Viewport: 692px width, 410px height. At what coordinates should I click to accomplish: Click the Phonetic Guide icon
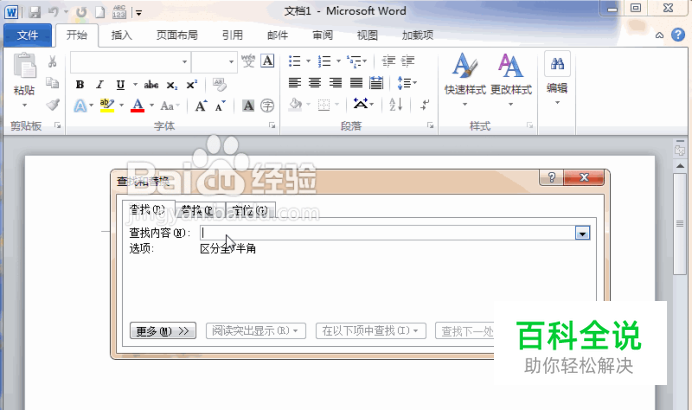coord(248,61)
